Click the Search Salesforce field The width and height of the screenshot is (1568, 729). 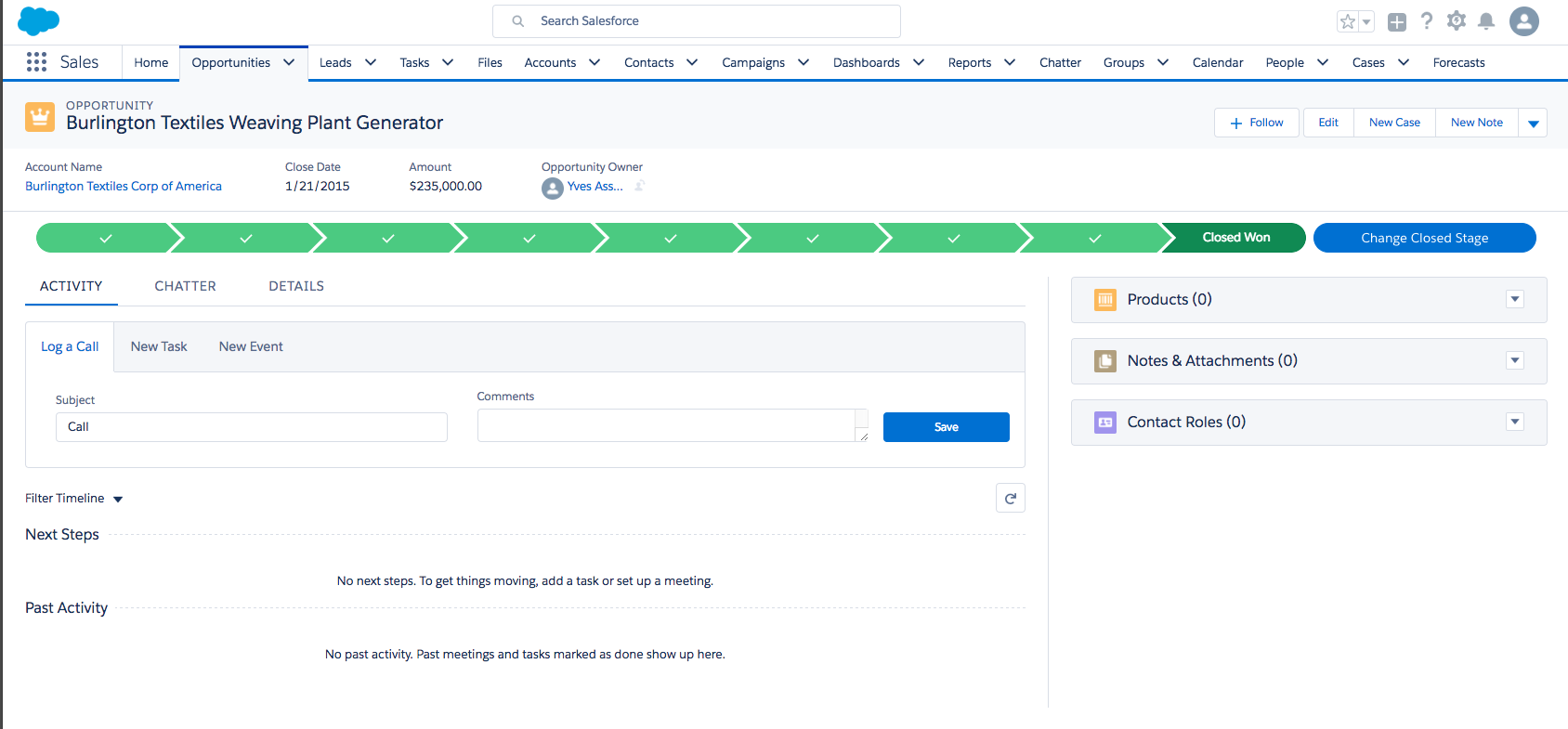click(697, 21)
